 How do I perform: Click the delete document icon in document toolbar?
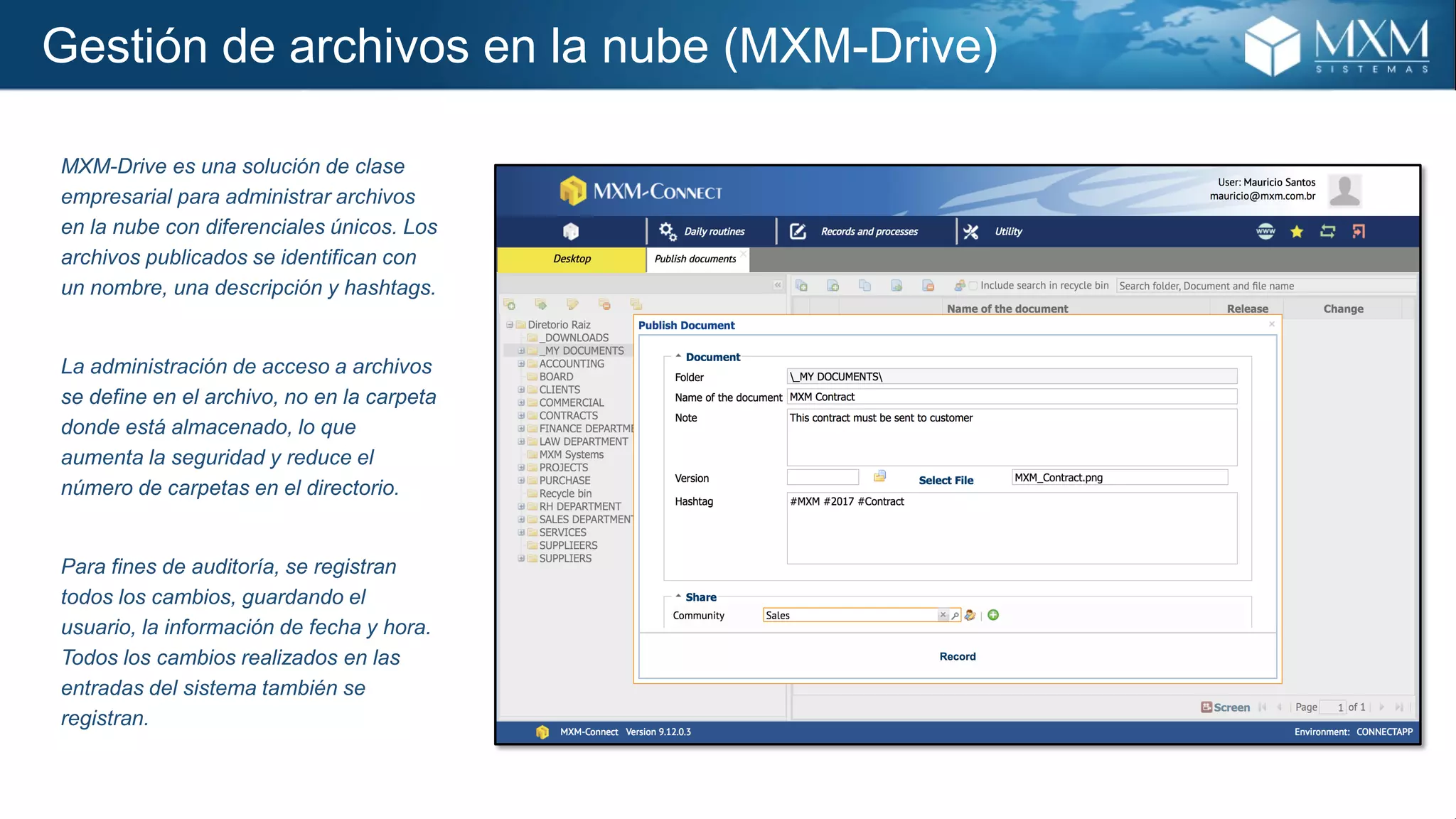point(928,285)
